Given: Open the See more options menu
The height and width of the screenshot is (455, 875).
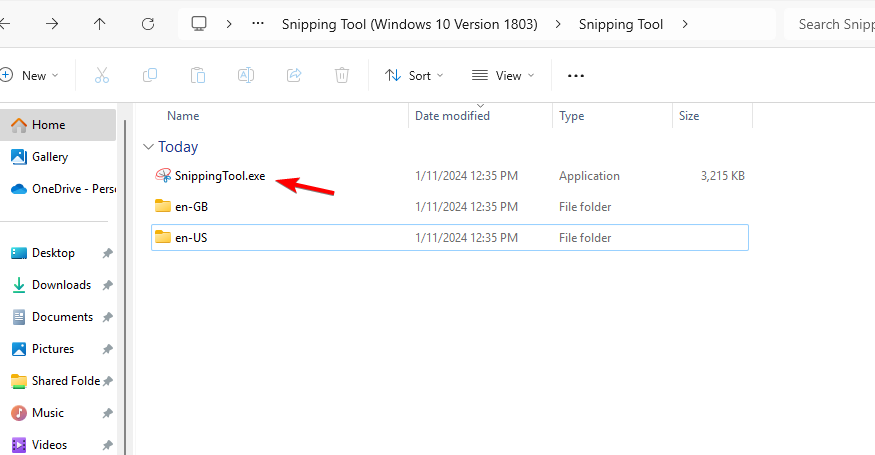Looking at the screenshot, I should click(x=576, y=75).
